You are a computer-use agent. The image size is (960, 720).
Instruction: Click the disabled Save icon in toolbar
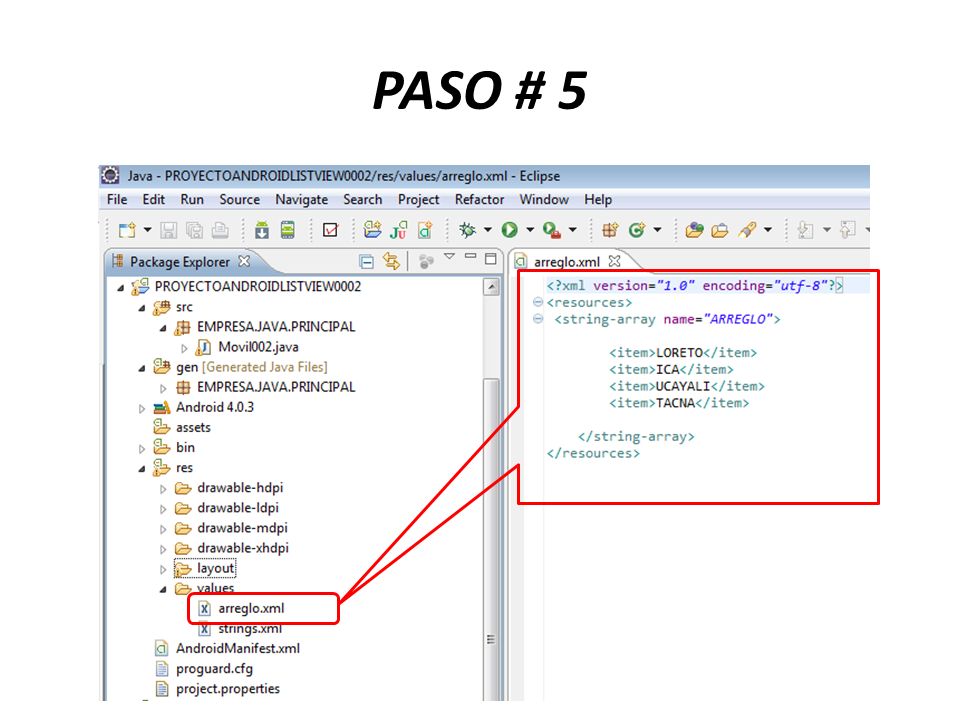168,230
